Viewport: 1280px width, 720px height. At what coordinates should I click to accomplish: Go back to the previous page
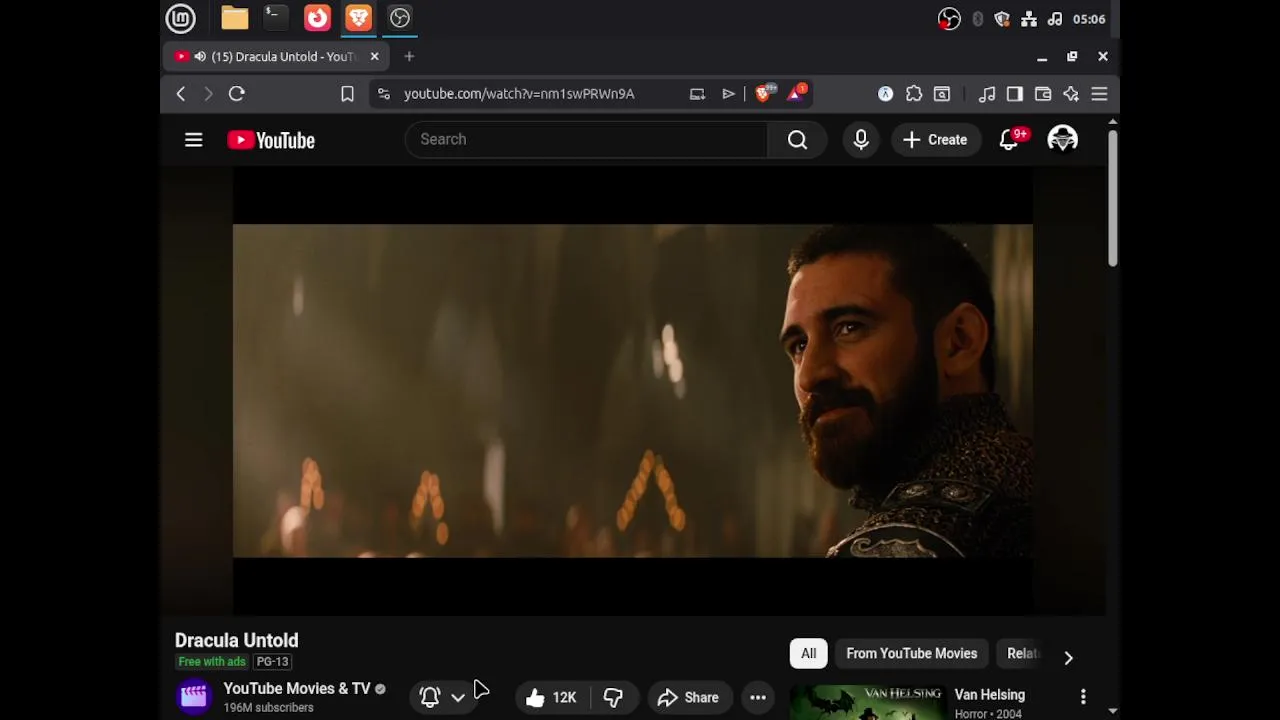tap(181, 94)
